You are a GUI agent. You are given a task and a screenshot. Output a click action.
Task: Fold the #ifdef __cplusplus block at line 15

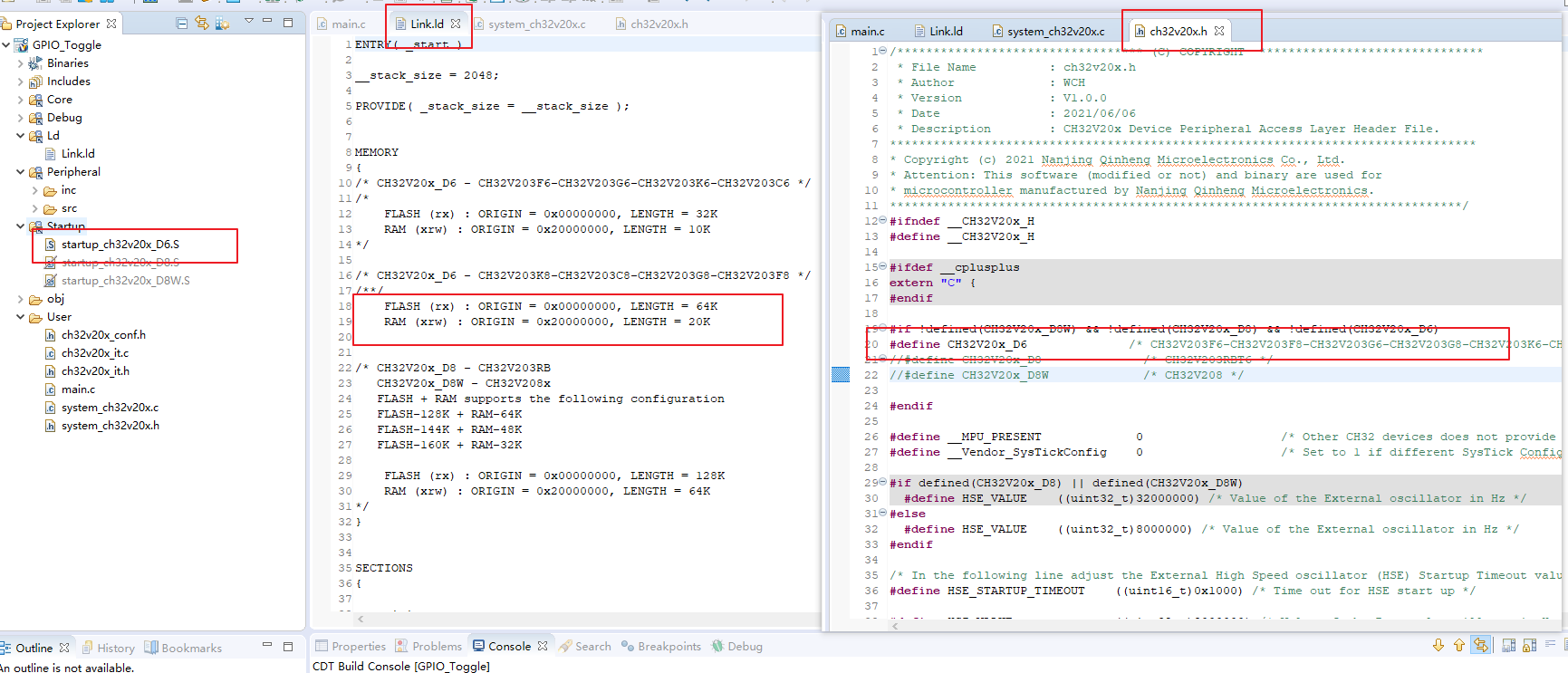click(x=883, y=266)
